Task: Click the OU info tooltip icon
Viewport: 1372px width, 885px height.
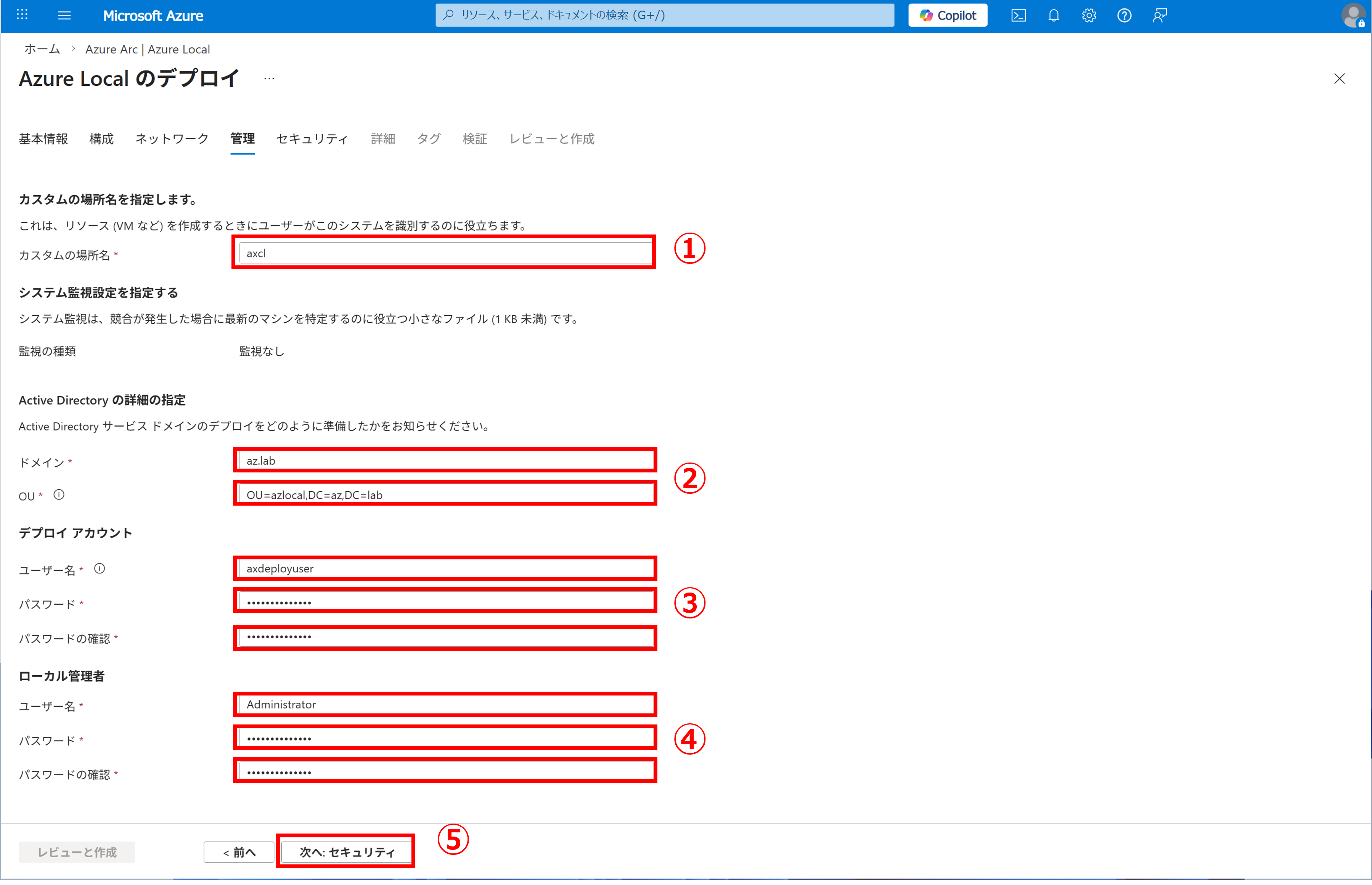Action: coord(59,495)
